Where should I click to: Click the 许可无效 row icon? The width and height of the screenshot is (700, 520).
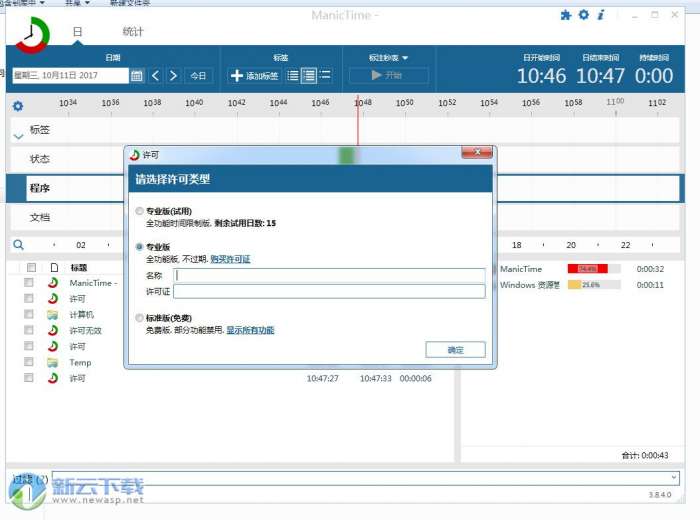tap(53, 330)
